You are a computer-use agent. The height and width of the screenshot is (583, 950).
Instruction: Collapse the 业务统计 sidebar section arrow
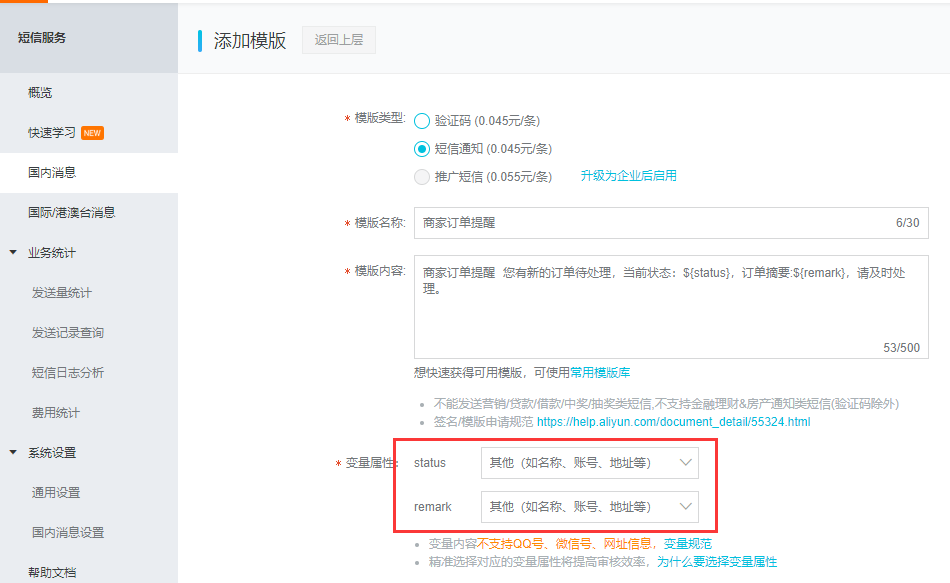[x=13, y=253]
